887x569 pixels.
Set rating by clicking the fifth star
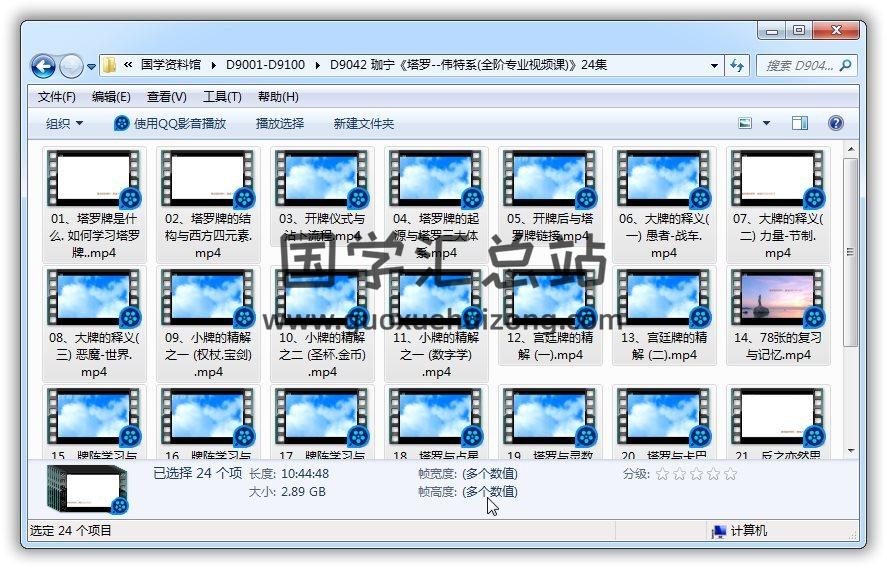730,474
